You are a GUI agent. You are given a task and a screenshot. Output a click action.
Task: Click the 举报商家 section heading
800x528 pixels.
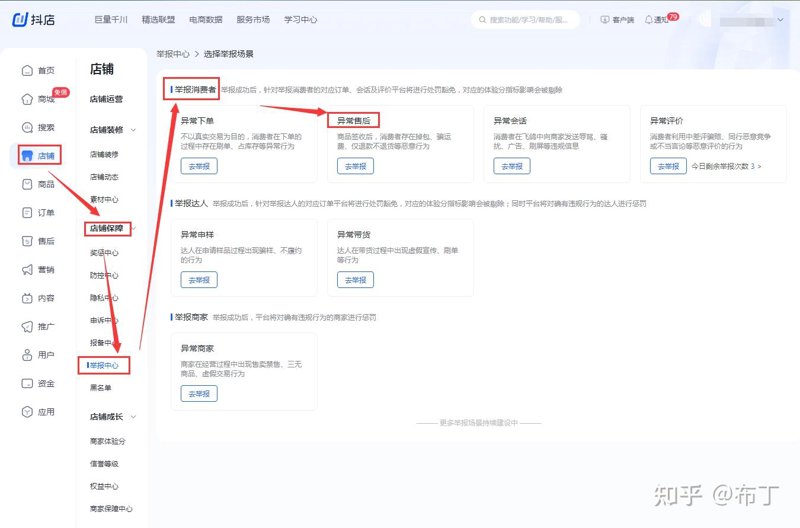191,317
